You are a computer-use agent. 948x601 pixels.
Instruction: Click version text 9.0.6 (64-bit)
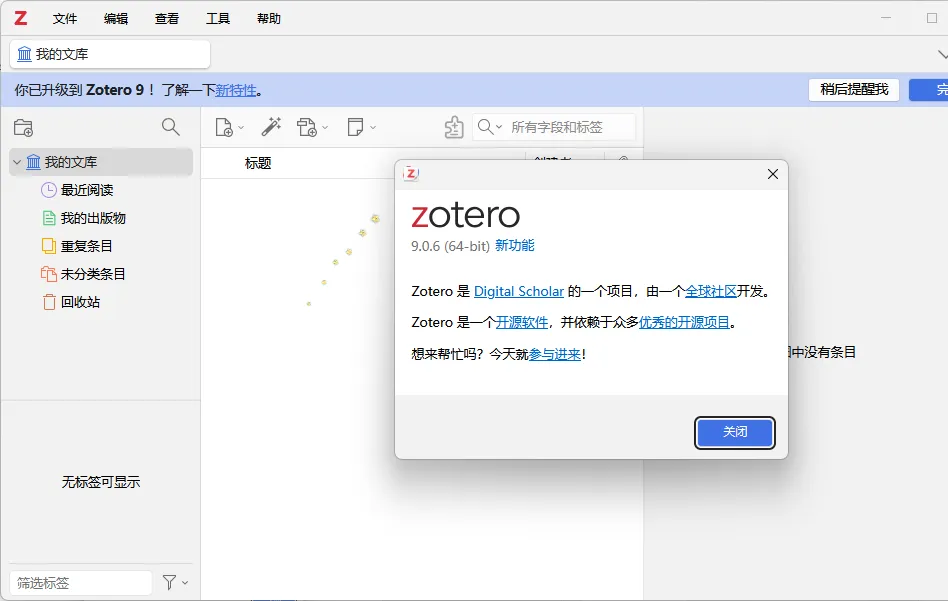coord(450,246)
